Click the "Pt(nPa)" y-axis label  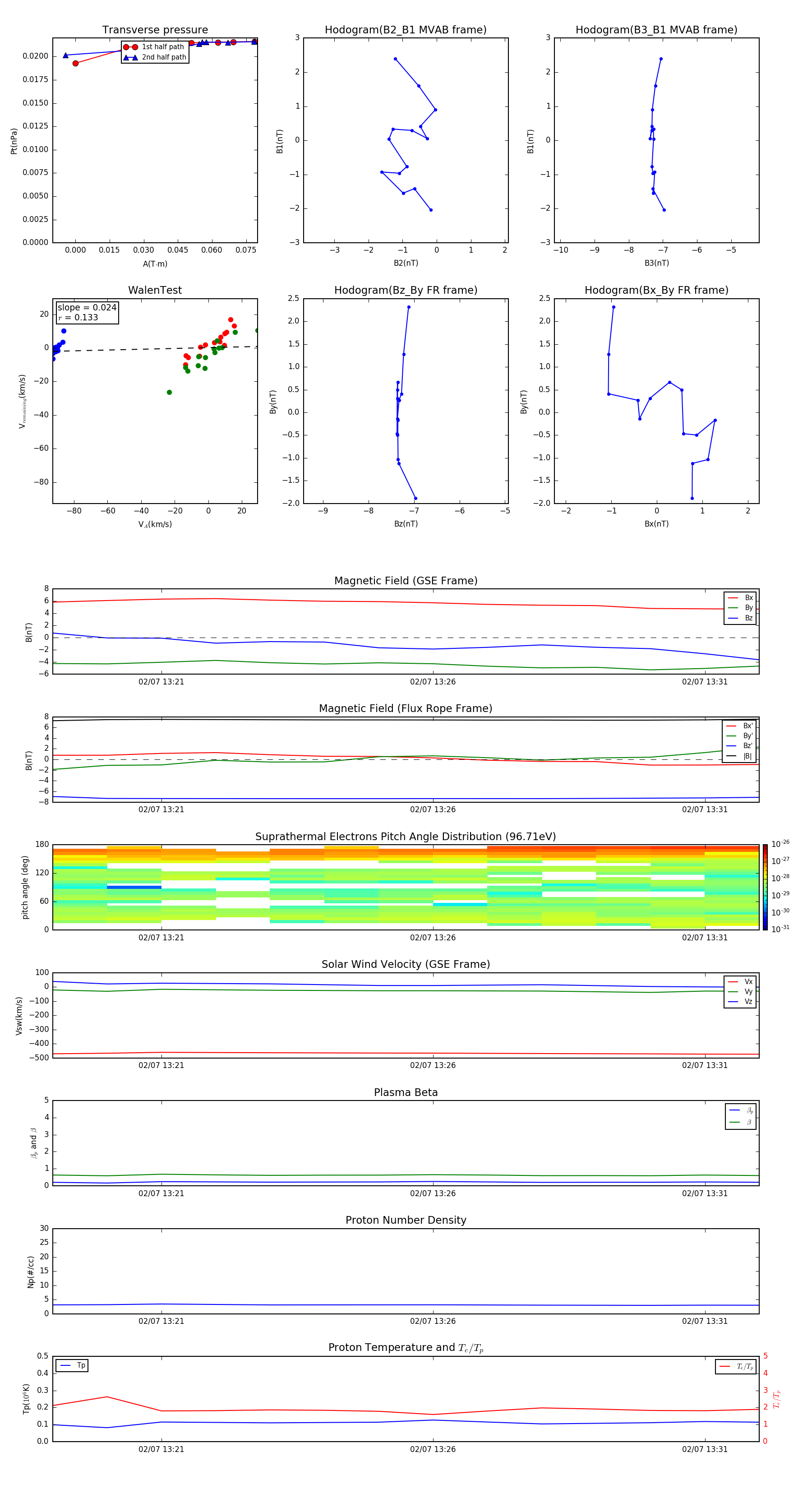pyautogui.click(x=14, y=141)
